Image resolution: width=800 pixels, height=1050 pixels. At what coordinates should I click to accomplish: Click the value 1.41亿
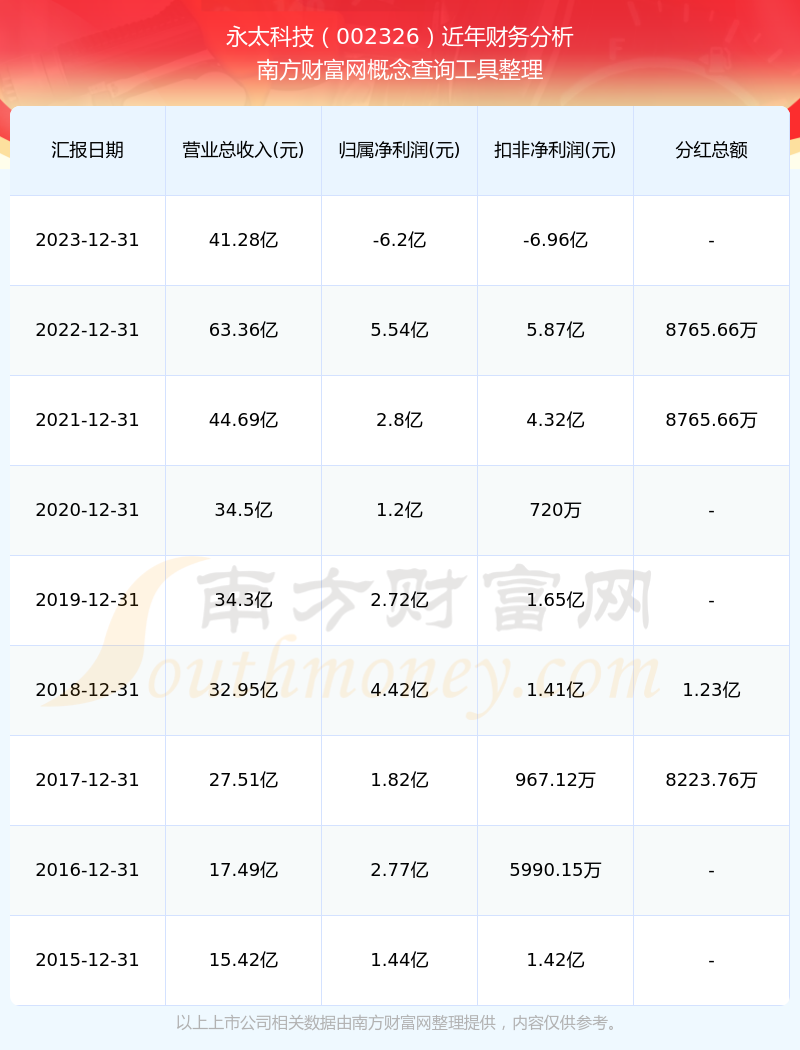pos(556,690)
